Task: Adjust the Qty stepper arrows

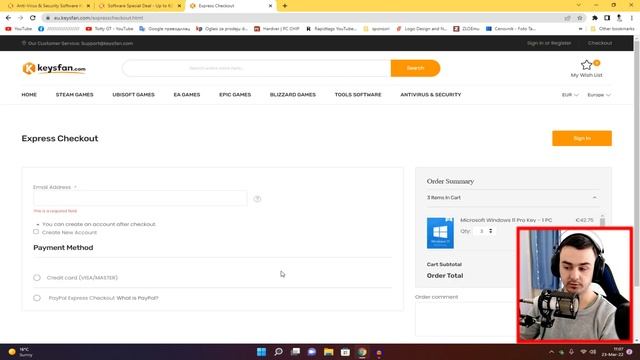Action: [491, 231]
